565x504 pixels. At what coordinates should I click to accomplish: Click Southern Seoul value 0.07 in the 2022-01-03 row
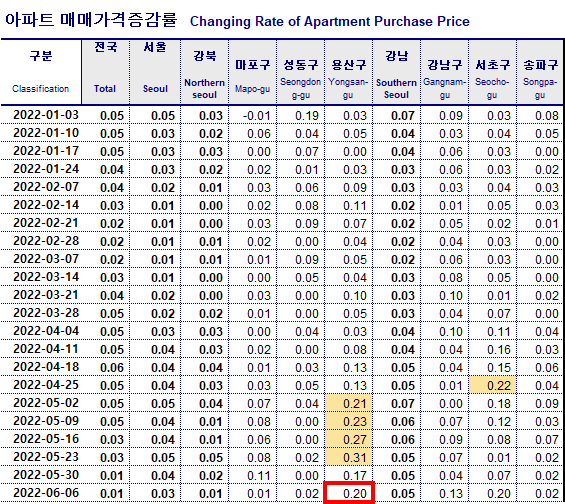pos(403,116)
